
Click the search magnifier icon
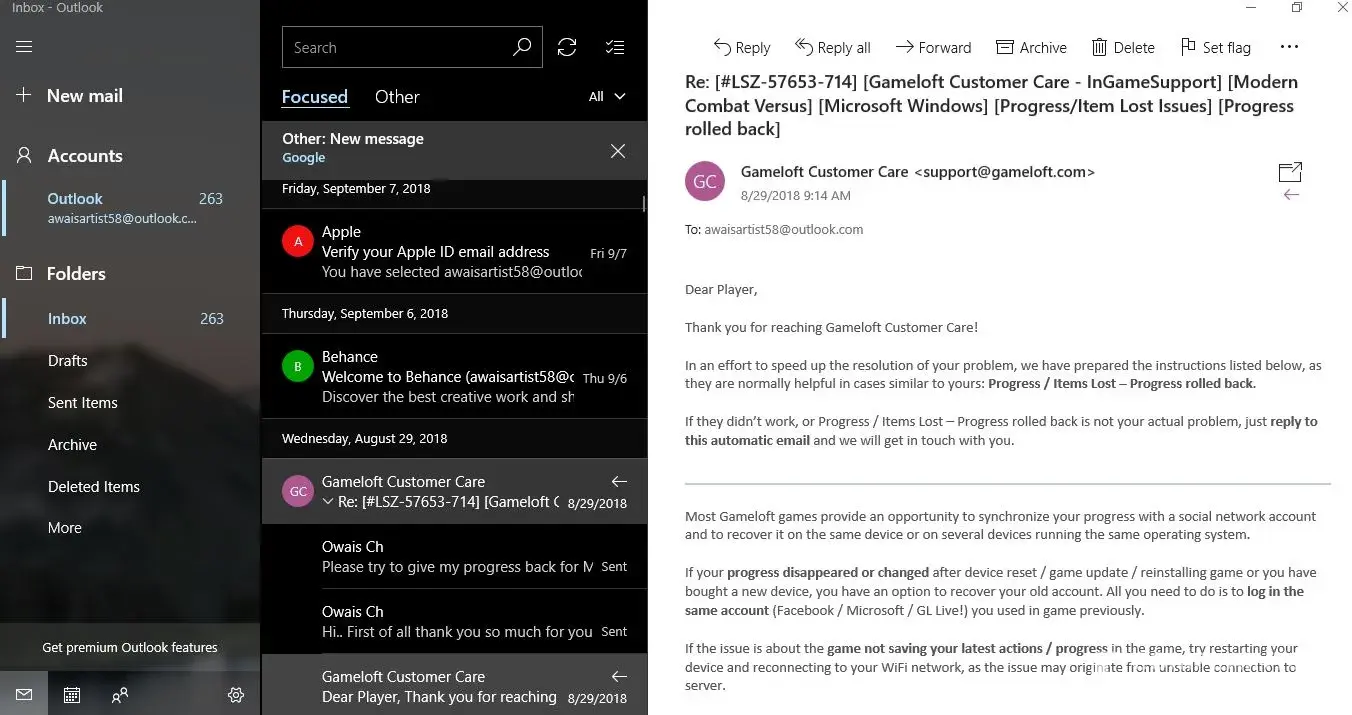coord(522,47)
